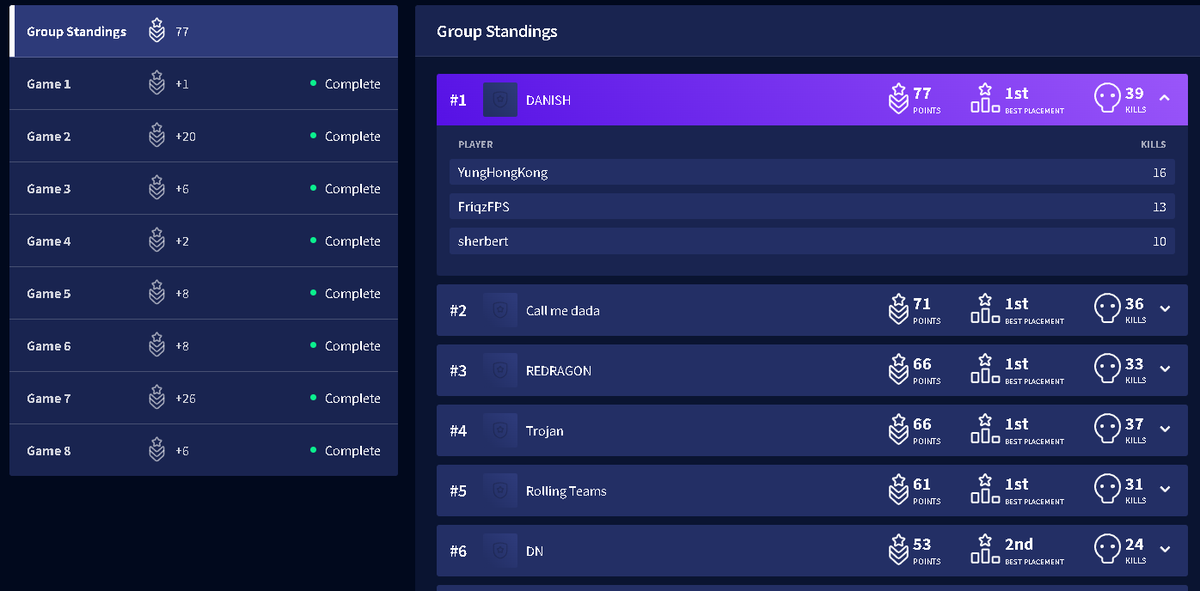Click the kills skull icon for DANISH
Image resolution: width=1200 pixels, height=591 pixels.
coord(1106,99)
